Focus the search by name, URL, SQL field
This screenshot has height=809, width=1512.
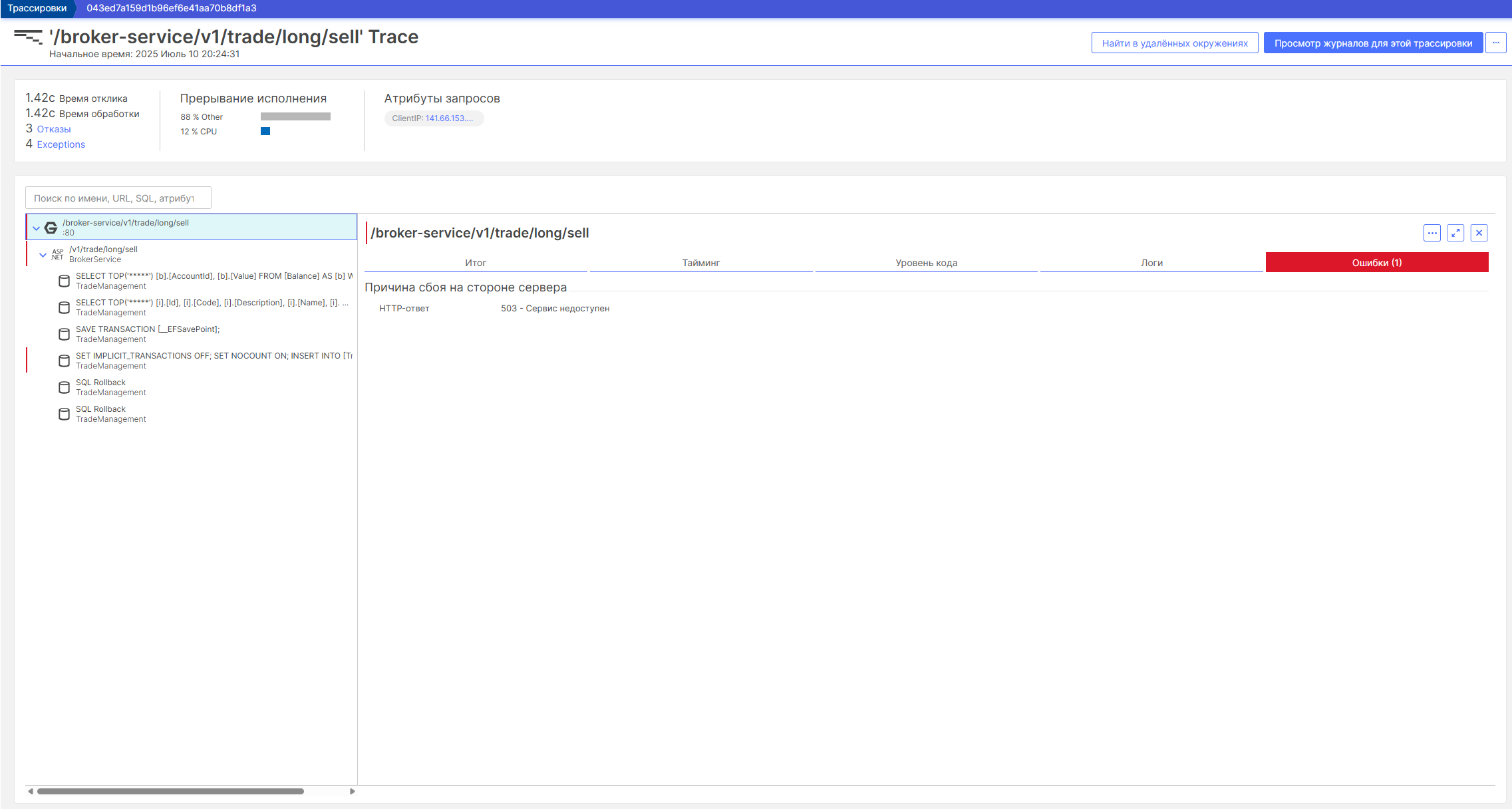[x=118, y=198]
